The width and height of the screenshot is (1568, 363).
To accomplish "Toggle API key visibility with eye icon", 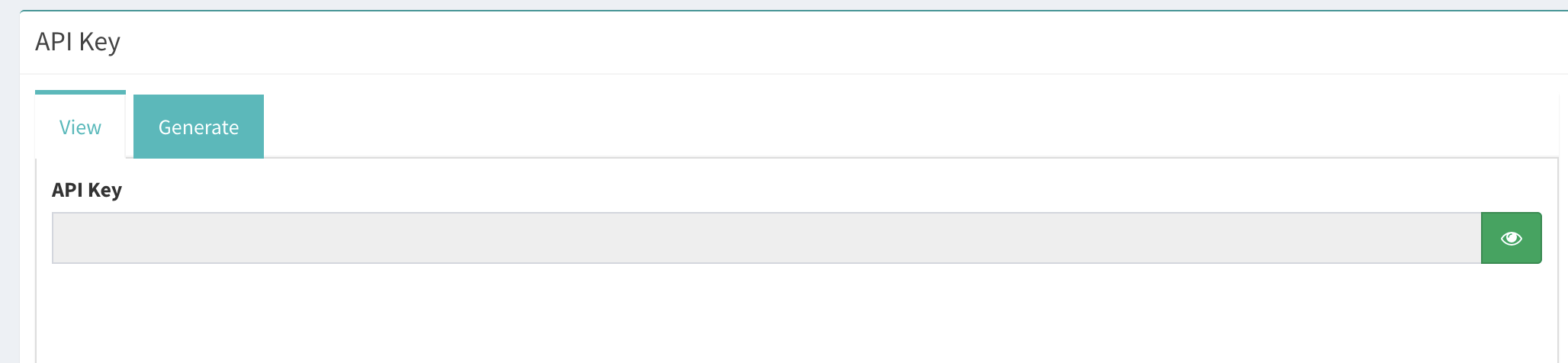I will tap(1511, 238).
